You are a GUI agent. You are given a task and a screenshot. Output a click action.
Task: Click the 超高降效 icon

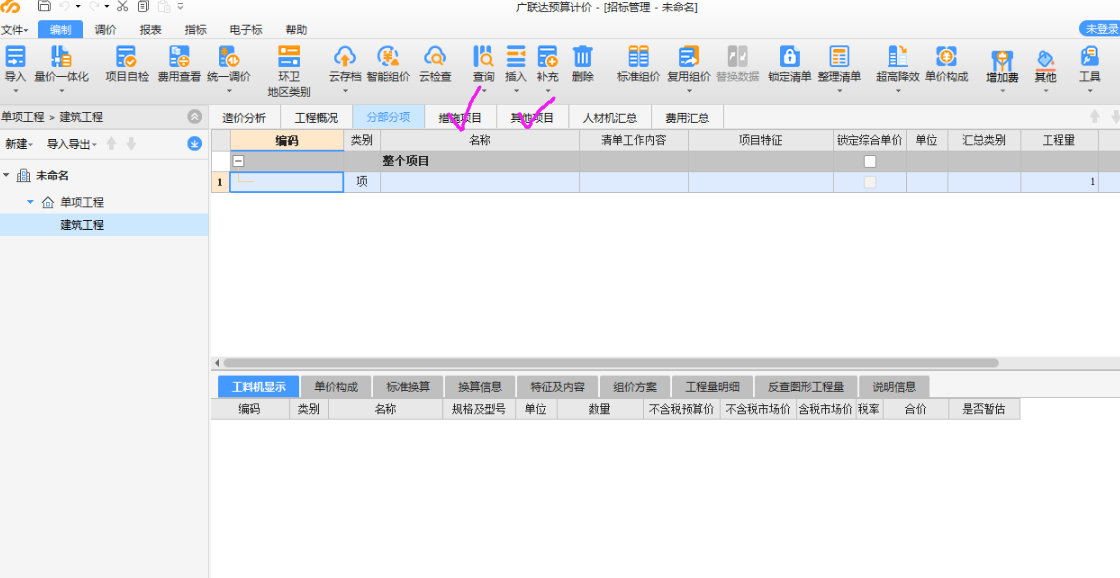(897, 56)
